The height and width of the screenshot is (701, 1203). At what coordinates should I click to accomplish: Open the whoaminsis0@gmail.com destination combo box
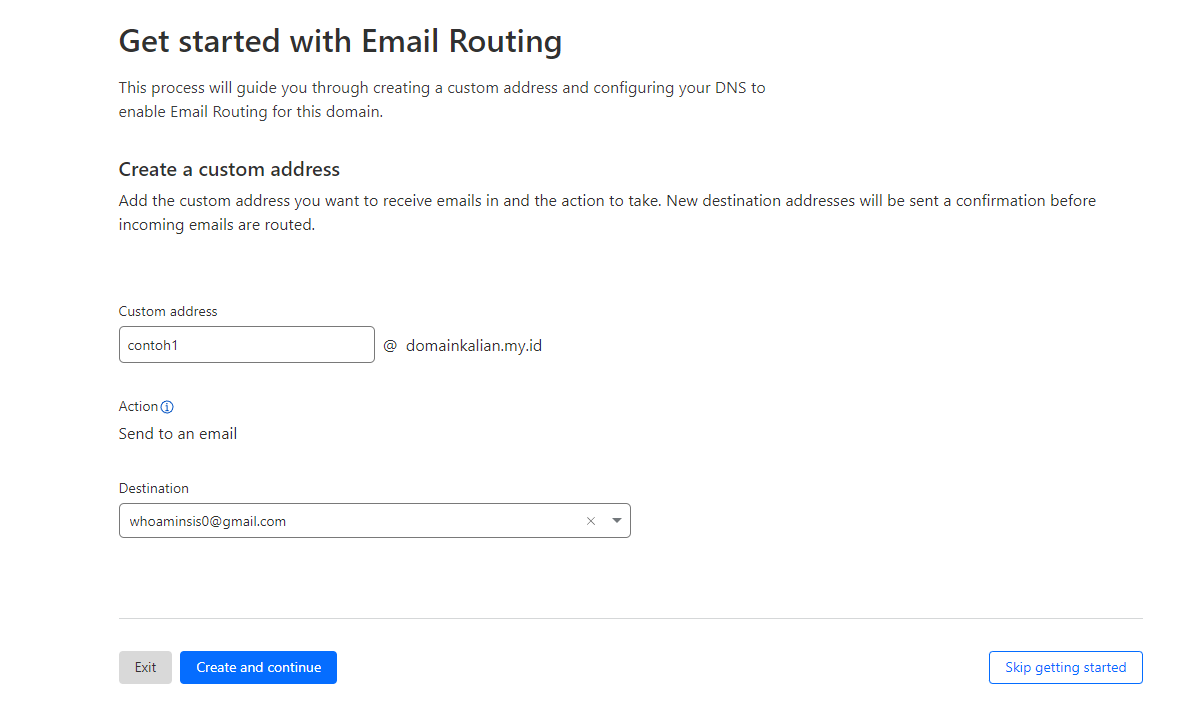[350, 521]
